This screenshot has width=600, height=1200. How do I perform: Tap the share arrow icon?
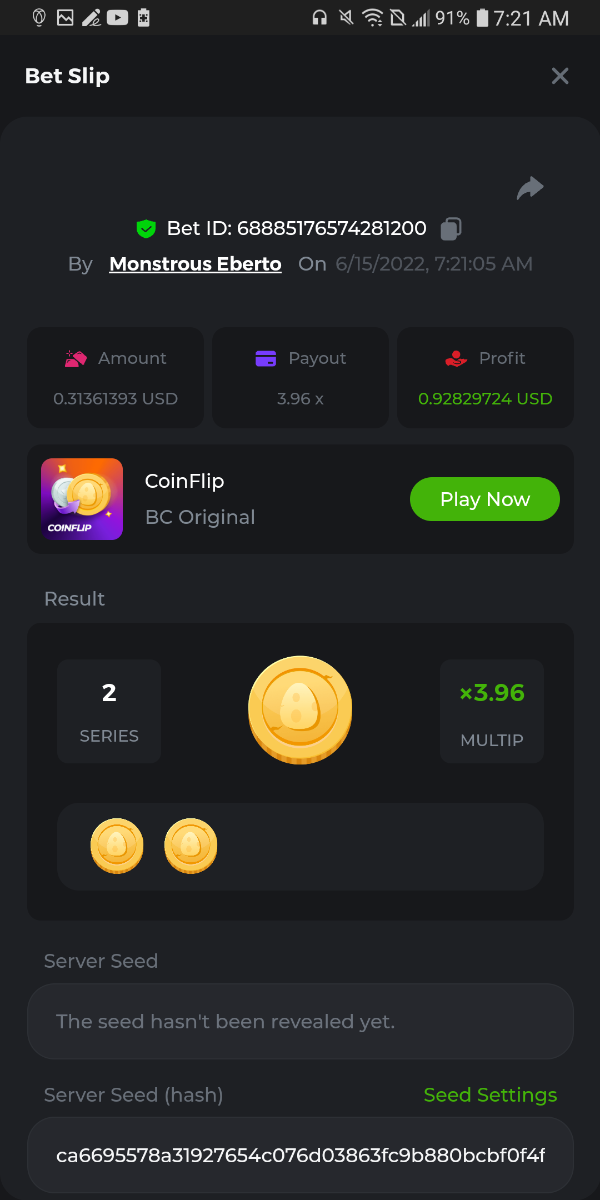coord(530,188)
